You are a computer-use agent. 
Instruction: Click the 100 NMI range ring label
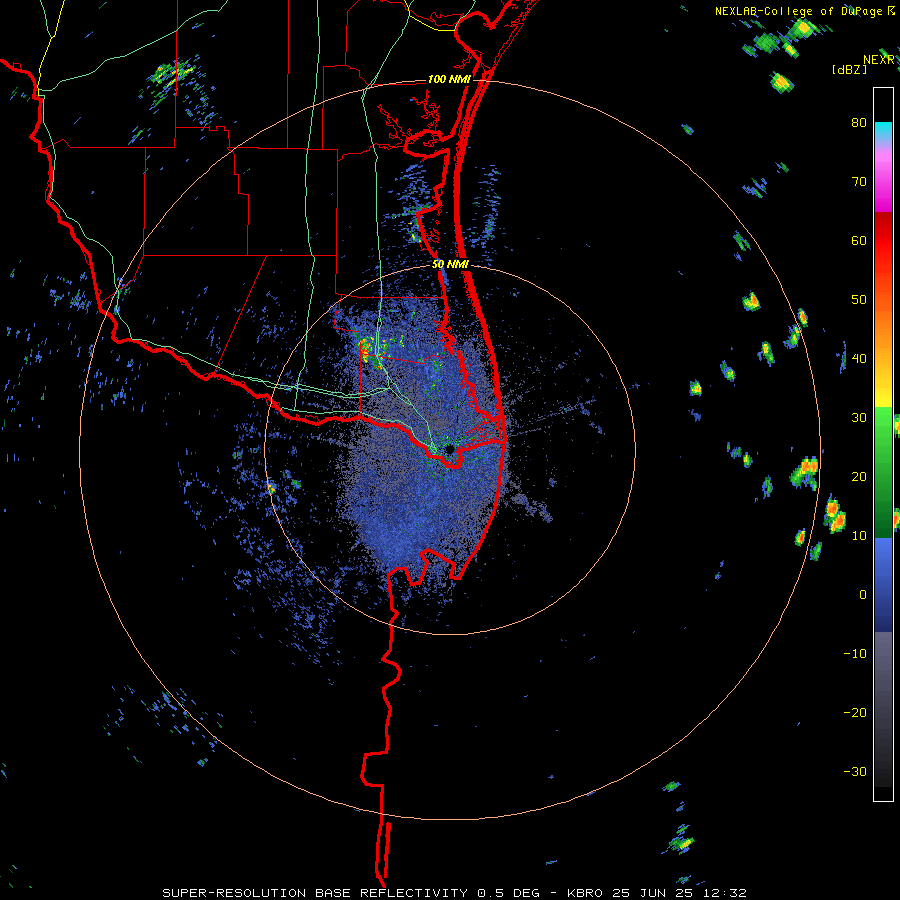click(x=449, y=79)
